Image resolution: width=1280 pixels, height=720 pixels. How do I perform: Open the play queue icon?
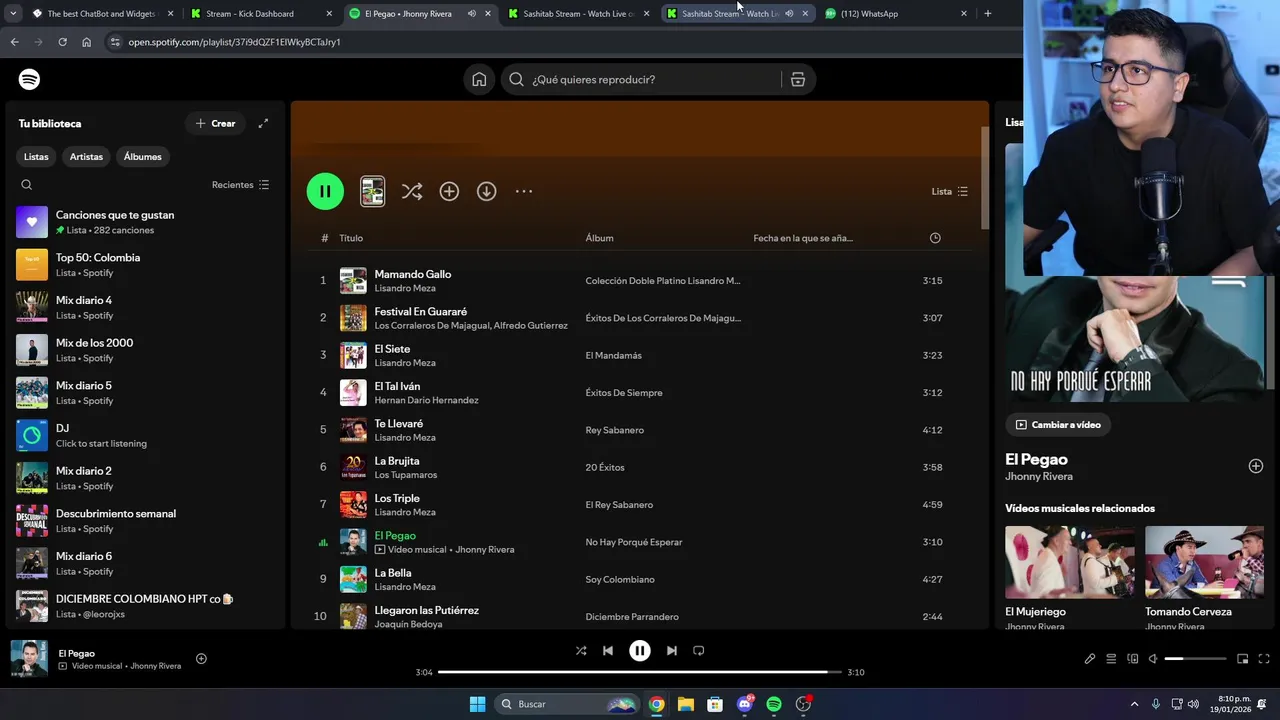click(x=1111, y=659)
